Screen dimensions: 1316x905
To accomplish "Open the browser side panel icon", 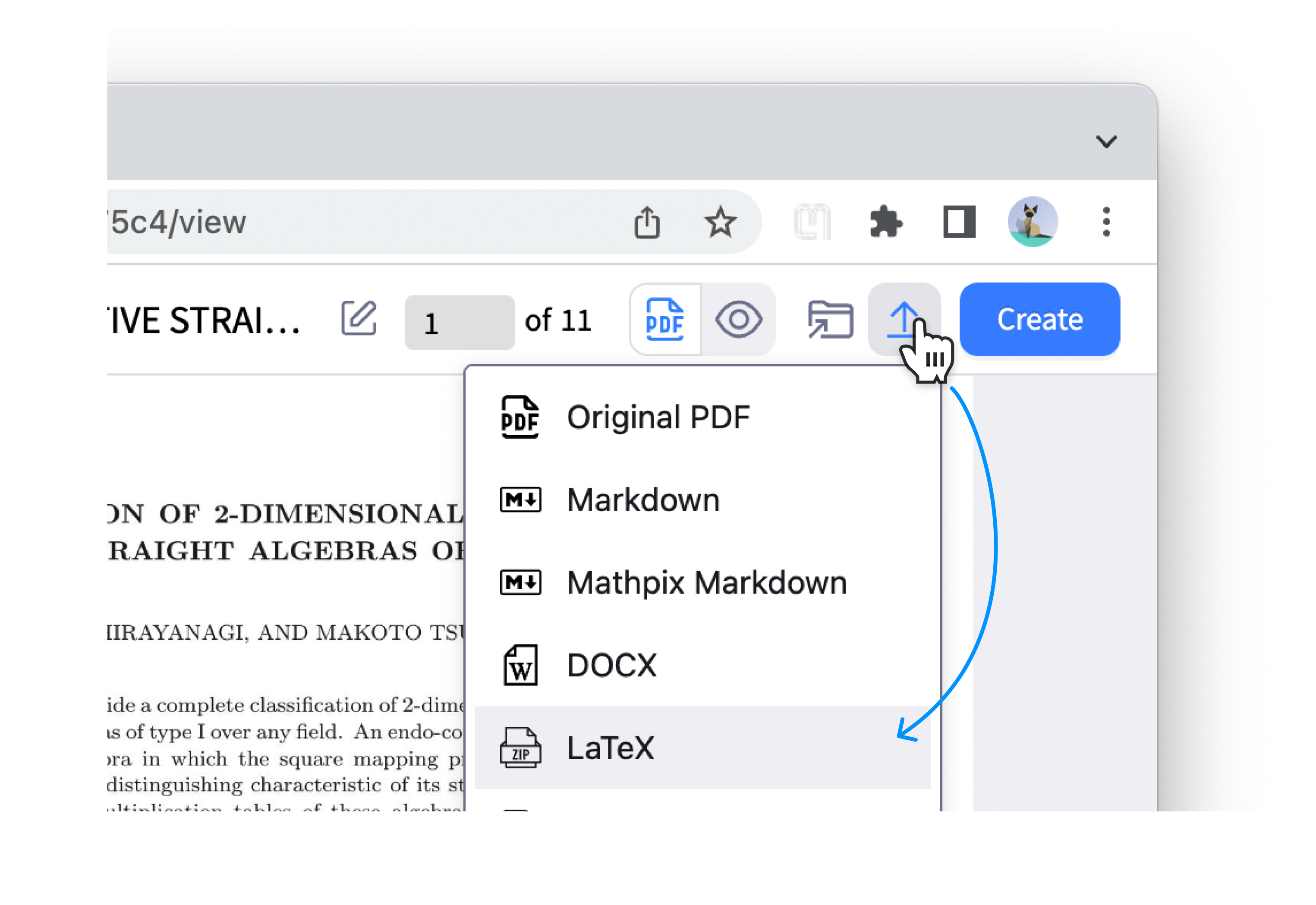I will point(959,222).
